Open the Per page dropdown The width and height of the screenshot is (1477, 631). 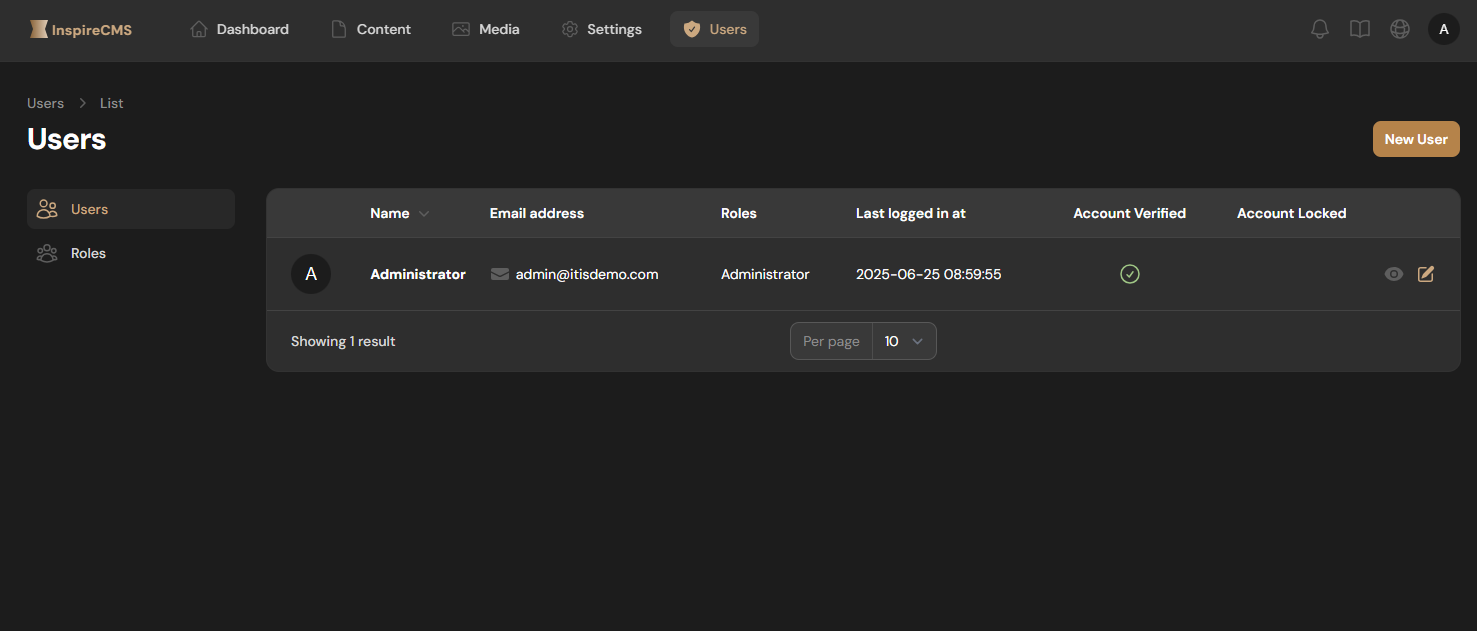[x=904, y=341]
